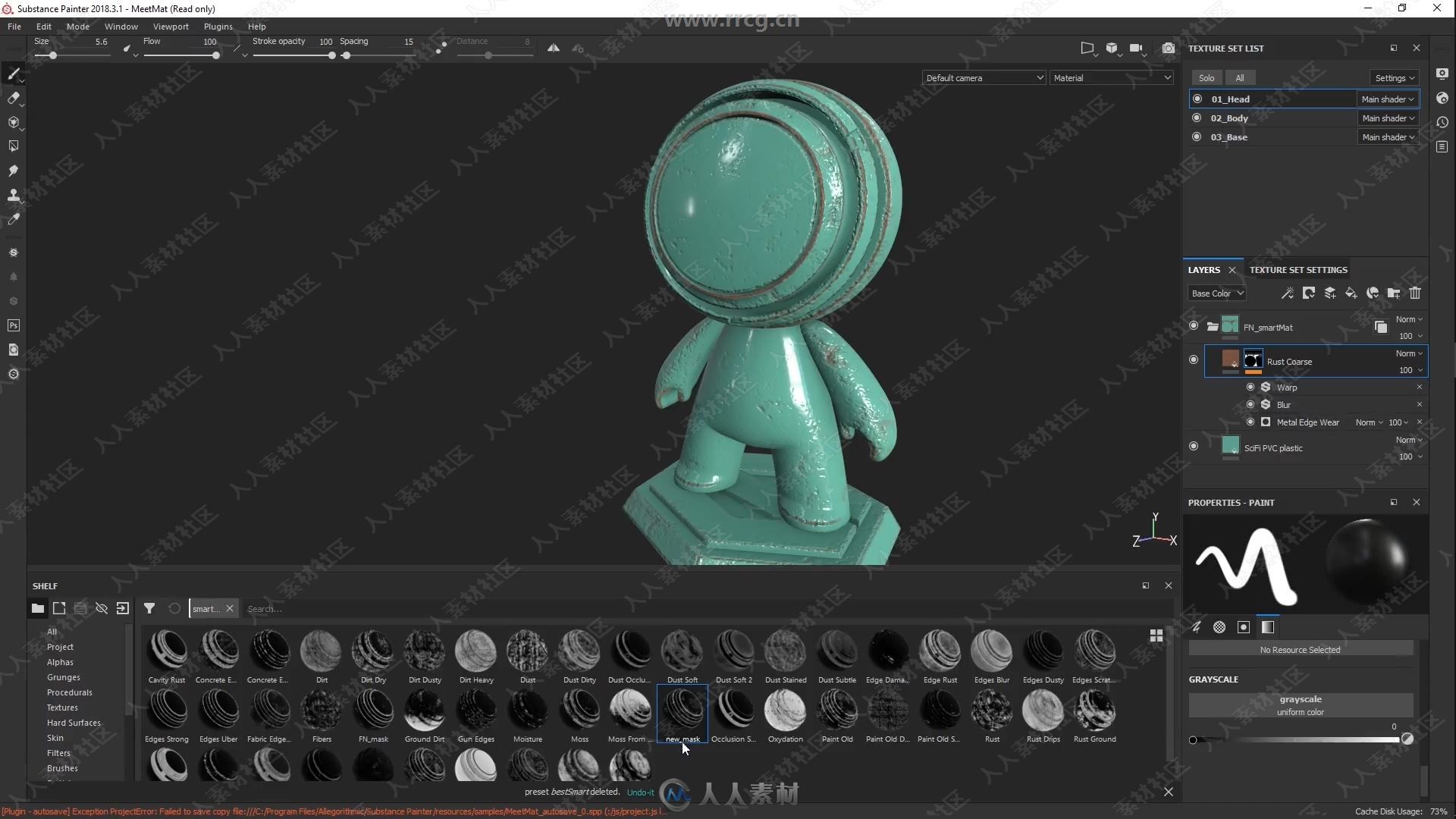The height and width of the screenshot is (819, 1456).
Task: Open the Material view mode dropdown
Action: [x=1112, y=77]
